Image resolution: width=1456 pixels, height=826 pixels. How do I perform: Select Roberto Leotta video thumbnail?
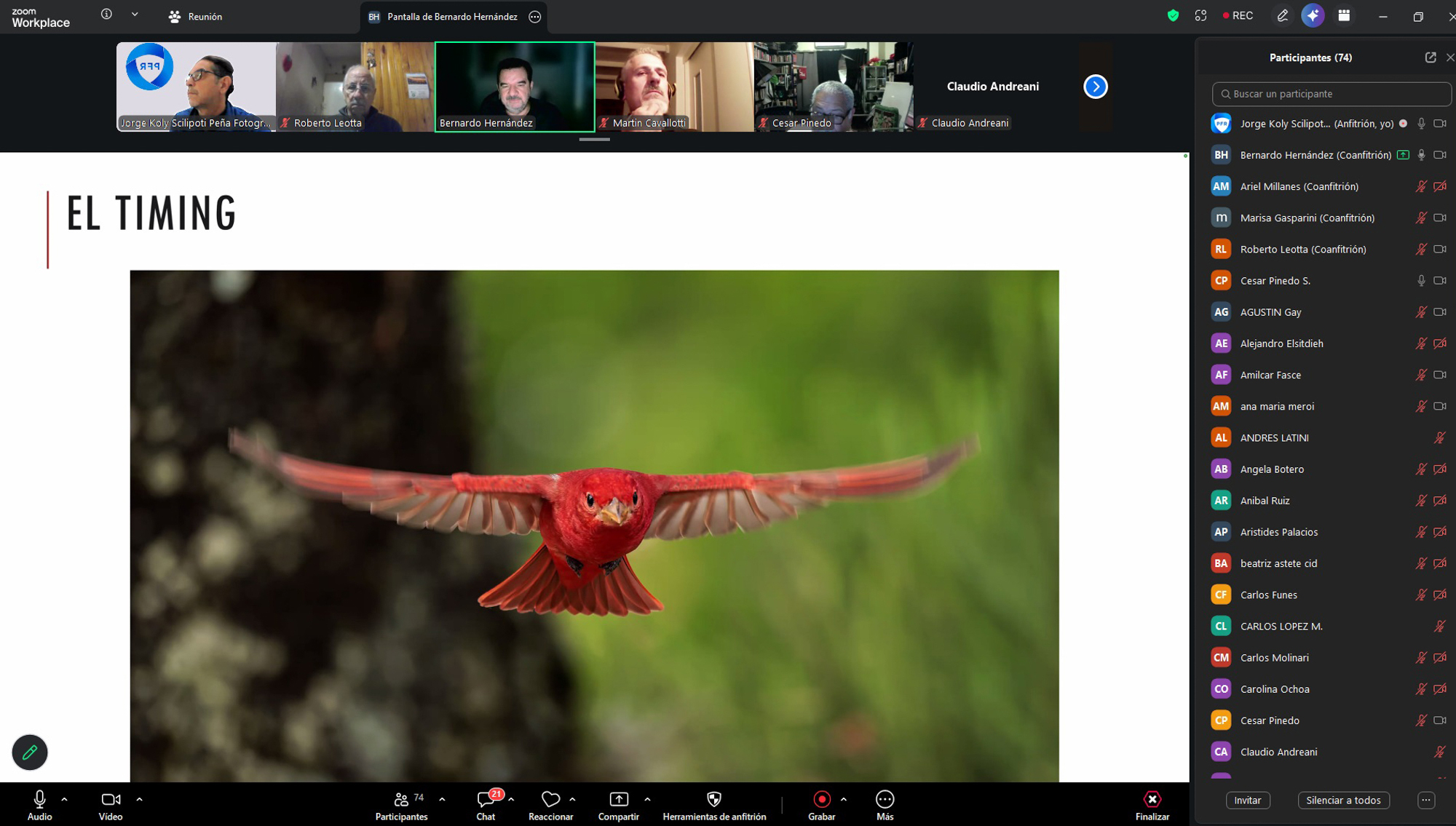pos(355,87)
